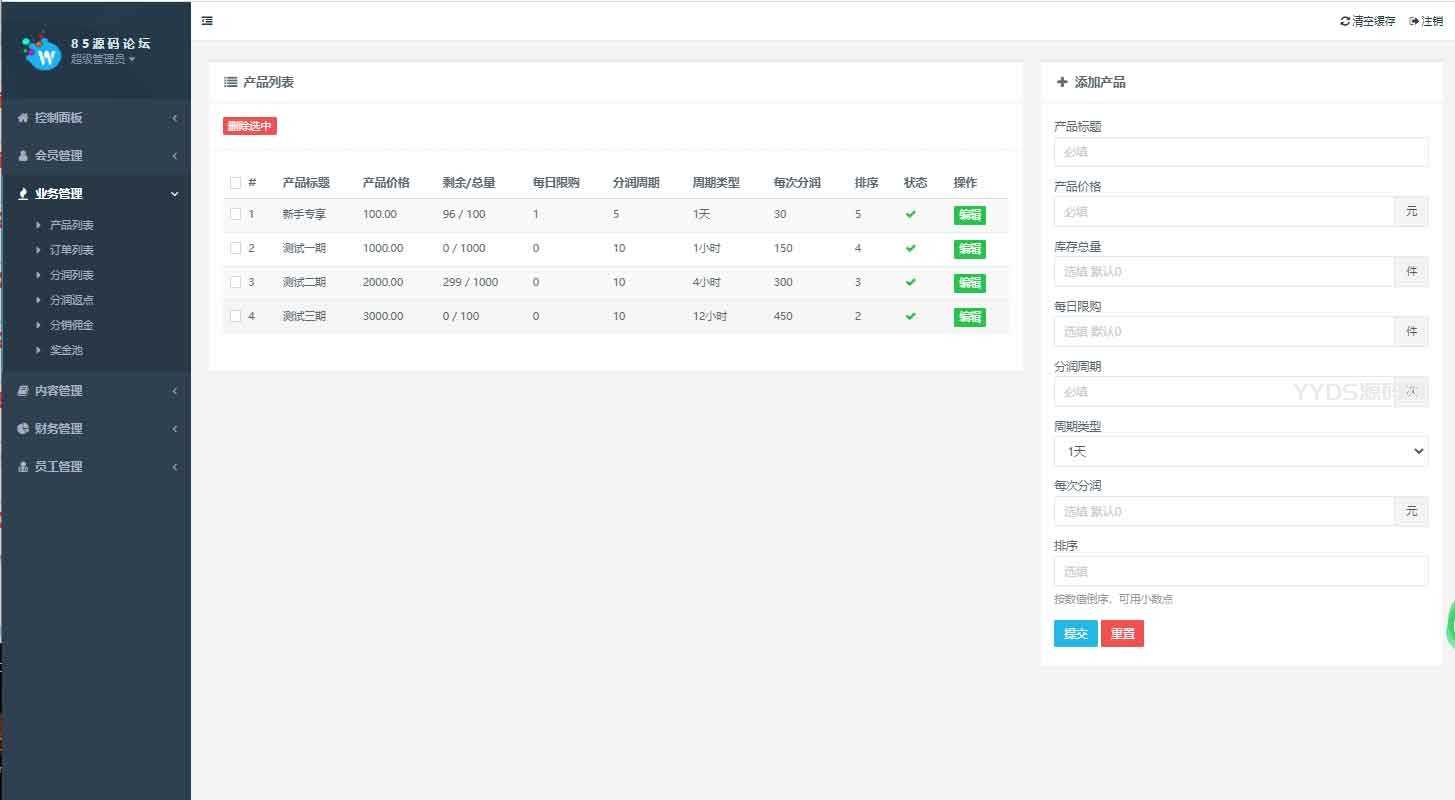Click status checkmark for 测试三期
This screenshot has width=1455, height=800.
(x=910, y=316)
